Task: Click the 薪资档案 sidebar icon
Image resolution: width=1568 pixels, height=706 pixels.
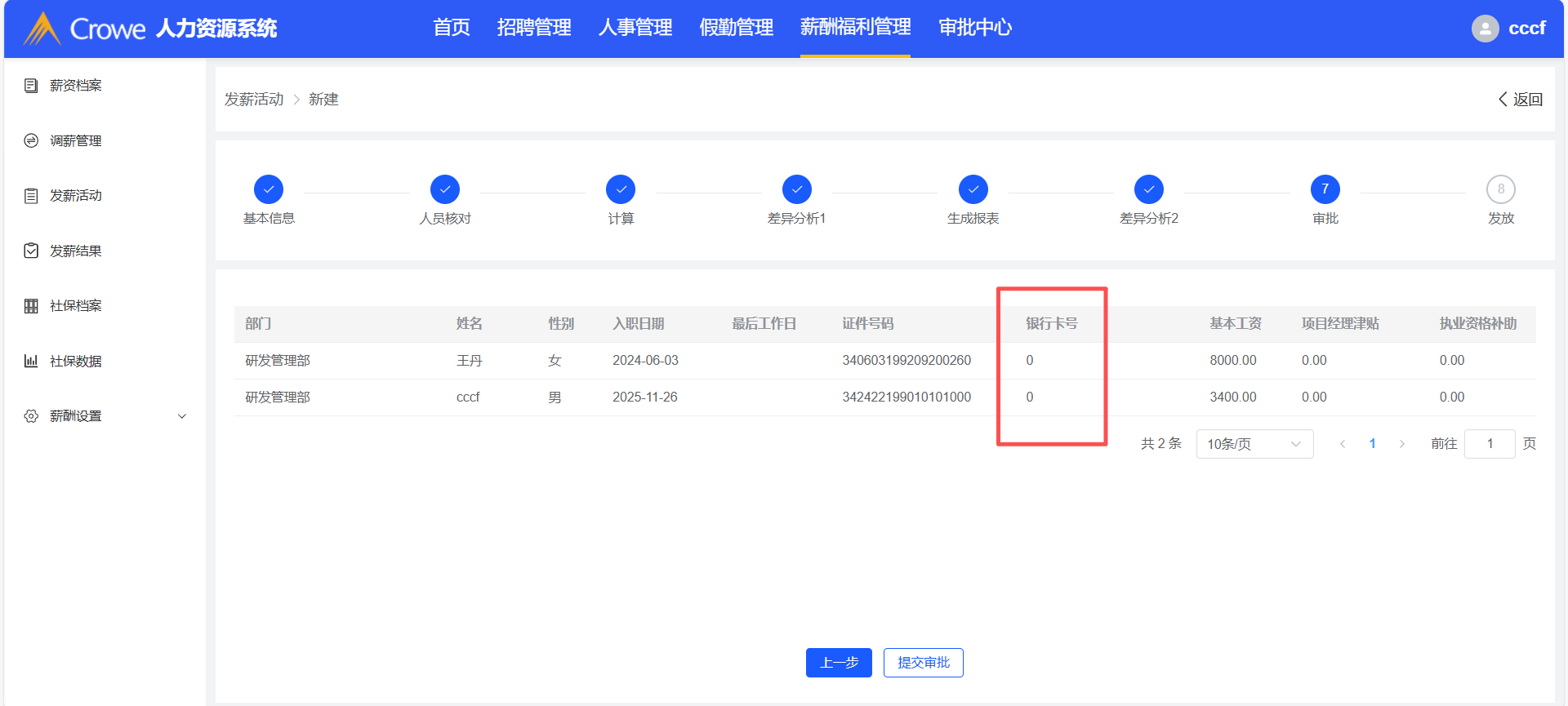Action: [x=31, y=86]
